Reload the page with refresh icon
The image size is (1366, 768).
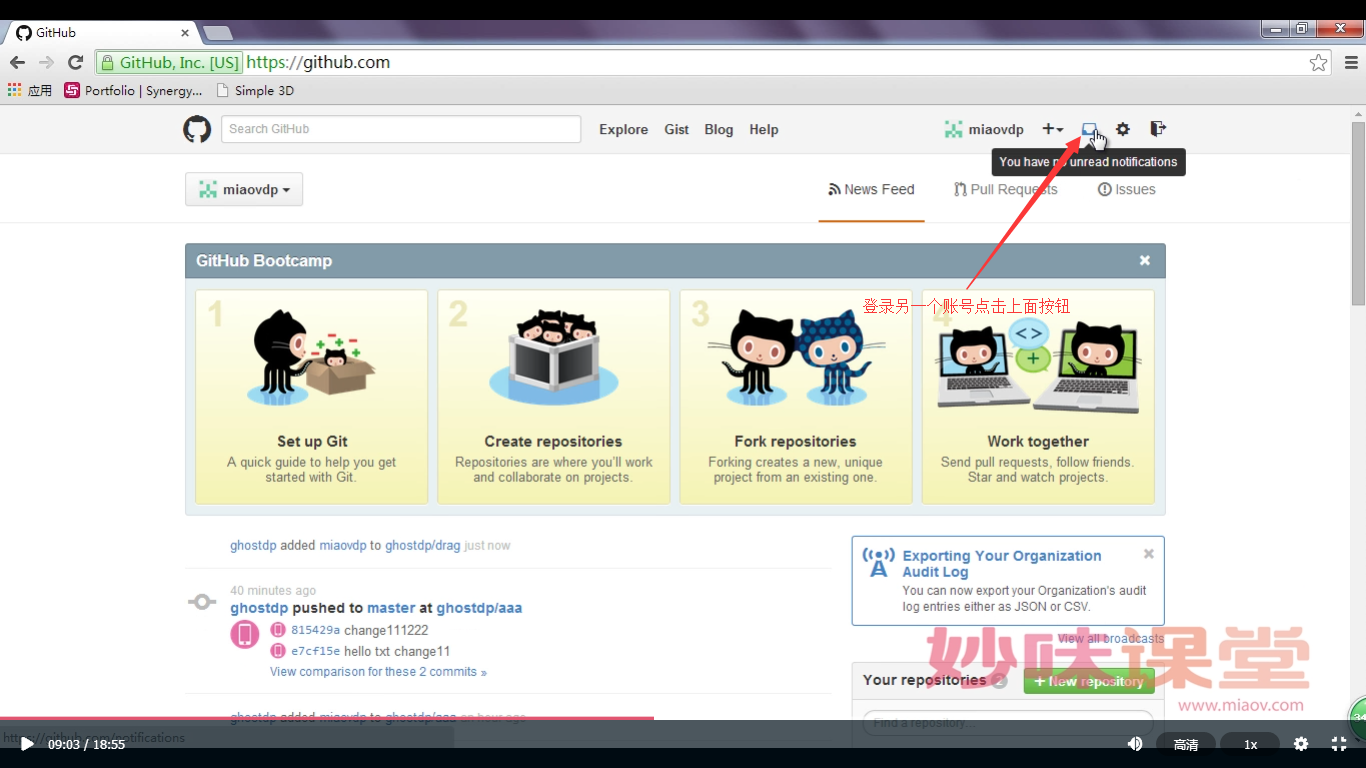(x=75, y=62)
